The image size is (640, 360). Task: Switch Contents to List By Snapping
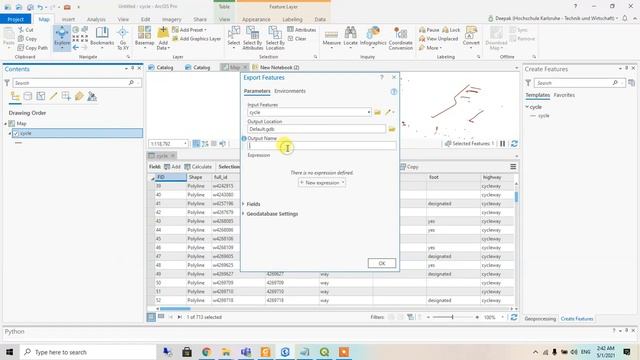coord(66,96)
